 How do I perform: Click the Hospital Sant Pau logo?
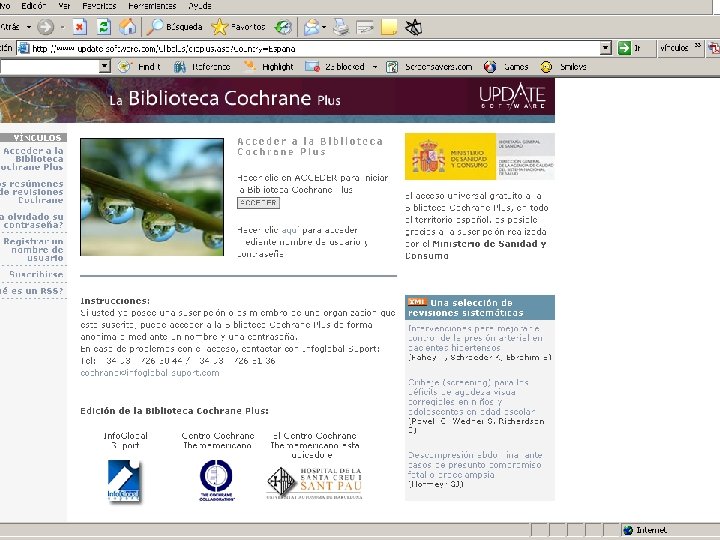(315, 483)
